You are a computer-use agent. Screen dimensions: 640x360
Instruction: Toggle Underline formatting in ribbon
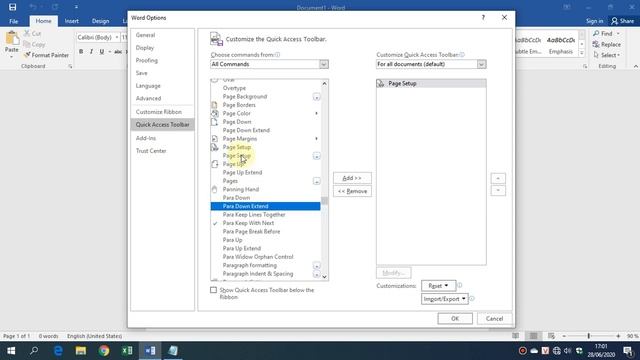click(x=102, y=51)
